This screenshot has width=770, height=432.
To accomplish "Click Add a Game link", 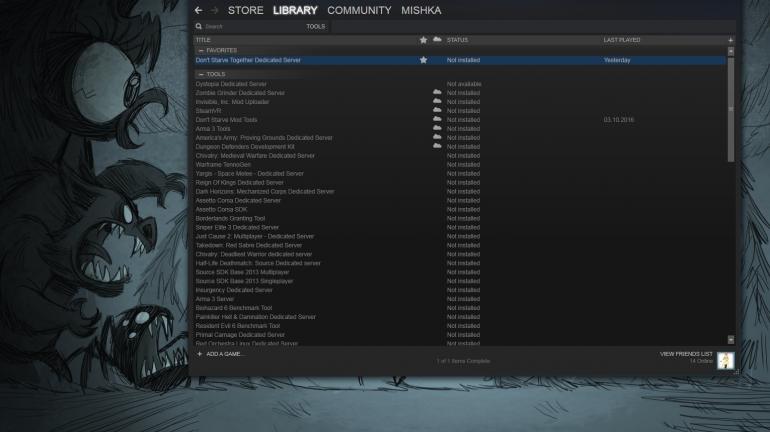I will tap(224, 354).
